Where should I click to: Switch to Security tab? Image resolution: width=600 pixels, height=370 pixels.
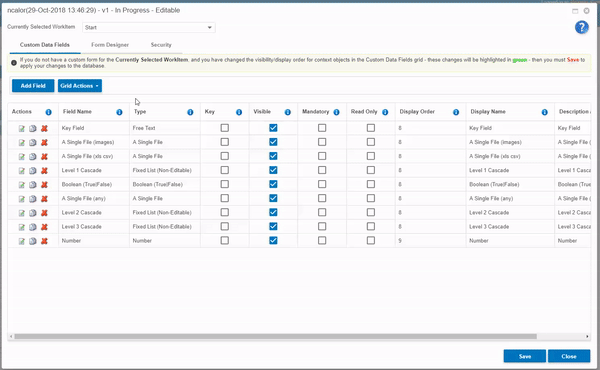(x=161, y=45)
